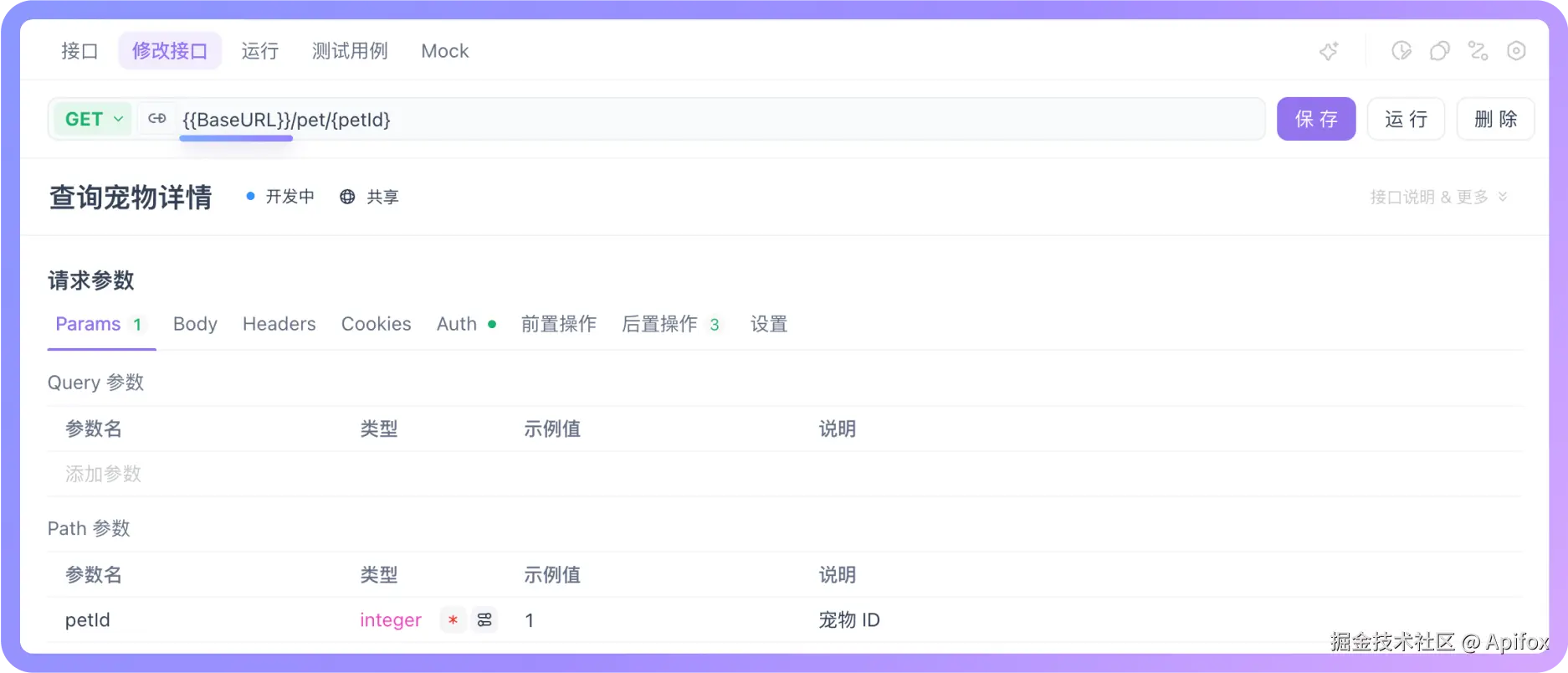This screenshot has width=1568, height=673.
Task: Open the GET method dropdown
Action: (94, 119)
